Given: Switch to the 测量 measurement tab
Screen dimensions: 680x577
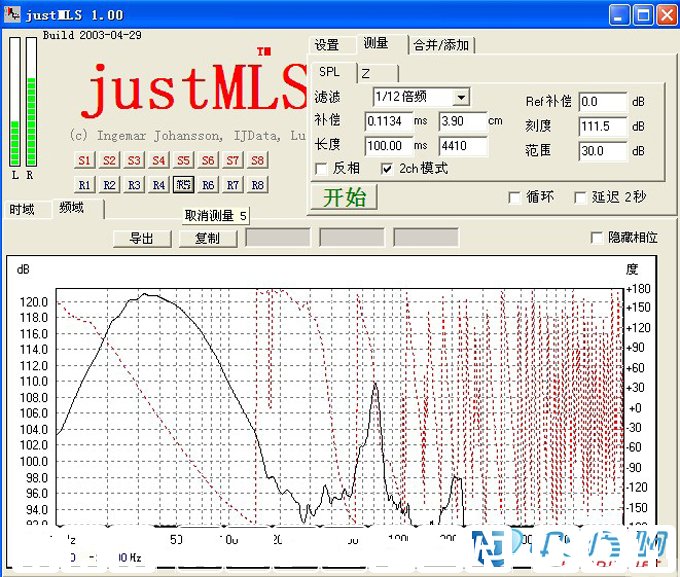Looking at the screenshot, I should click(376, 43).
